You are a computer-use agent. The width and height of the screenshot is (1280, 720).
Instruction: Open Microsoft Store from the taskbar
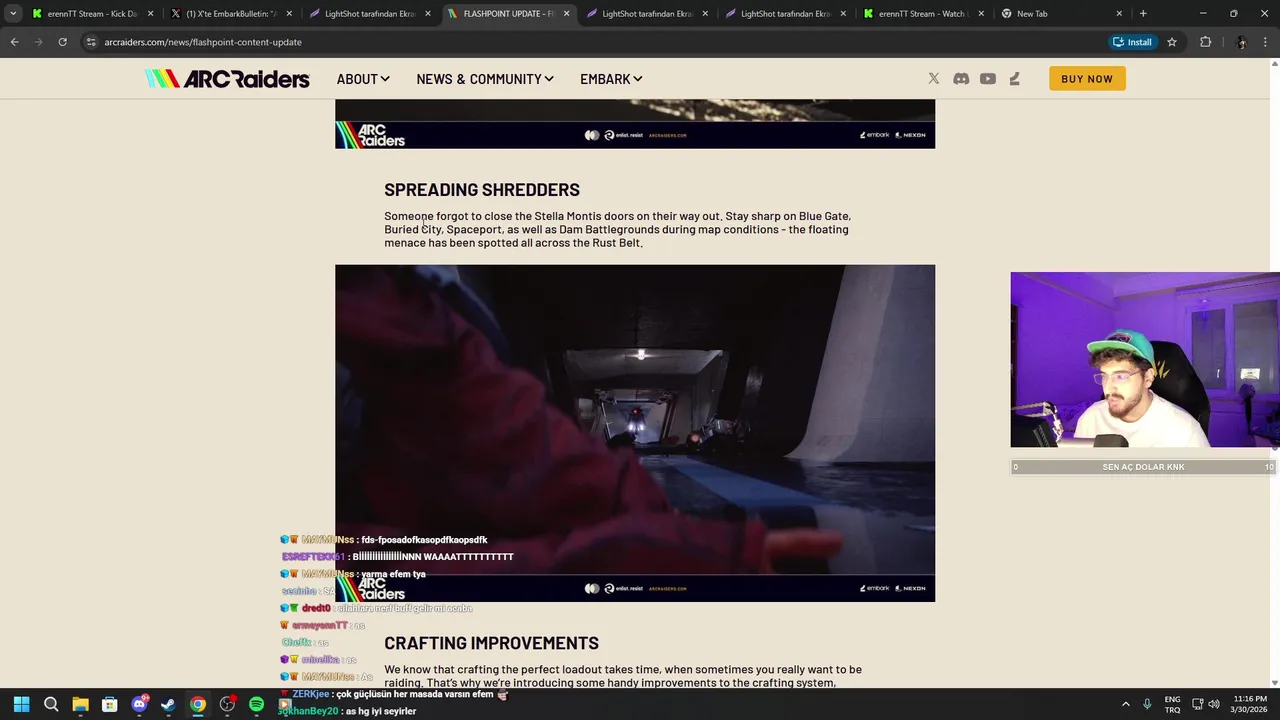(110, 704)
